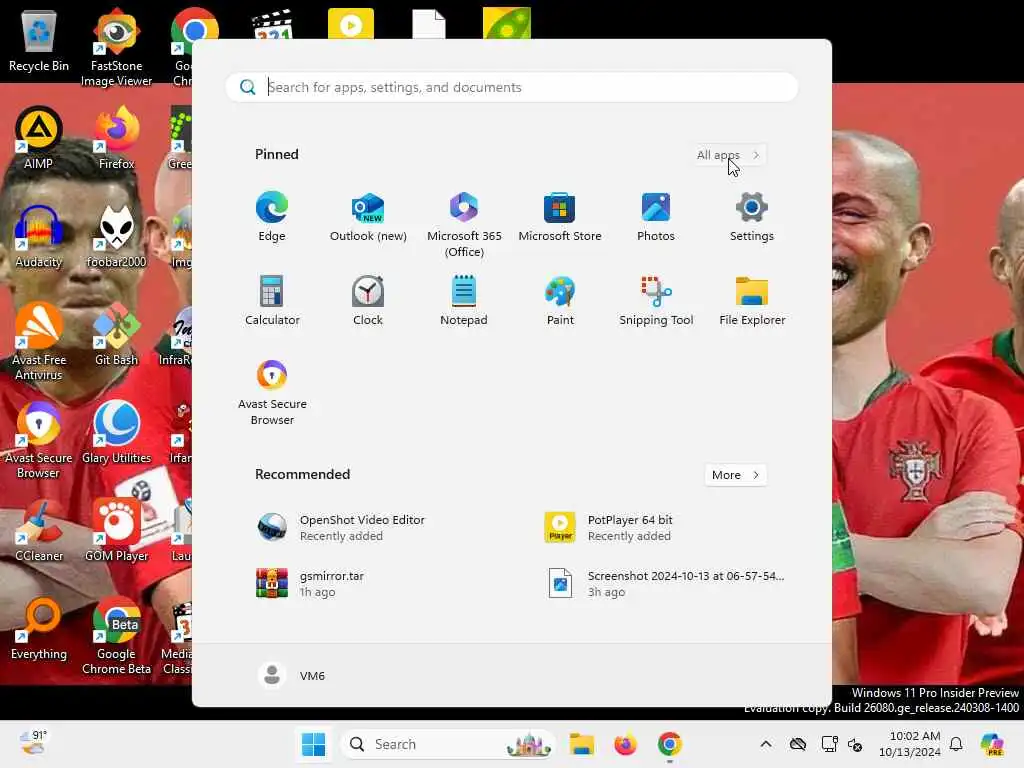
Task: Launch Calculator app
Action: 272,300
